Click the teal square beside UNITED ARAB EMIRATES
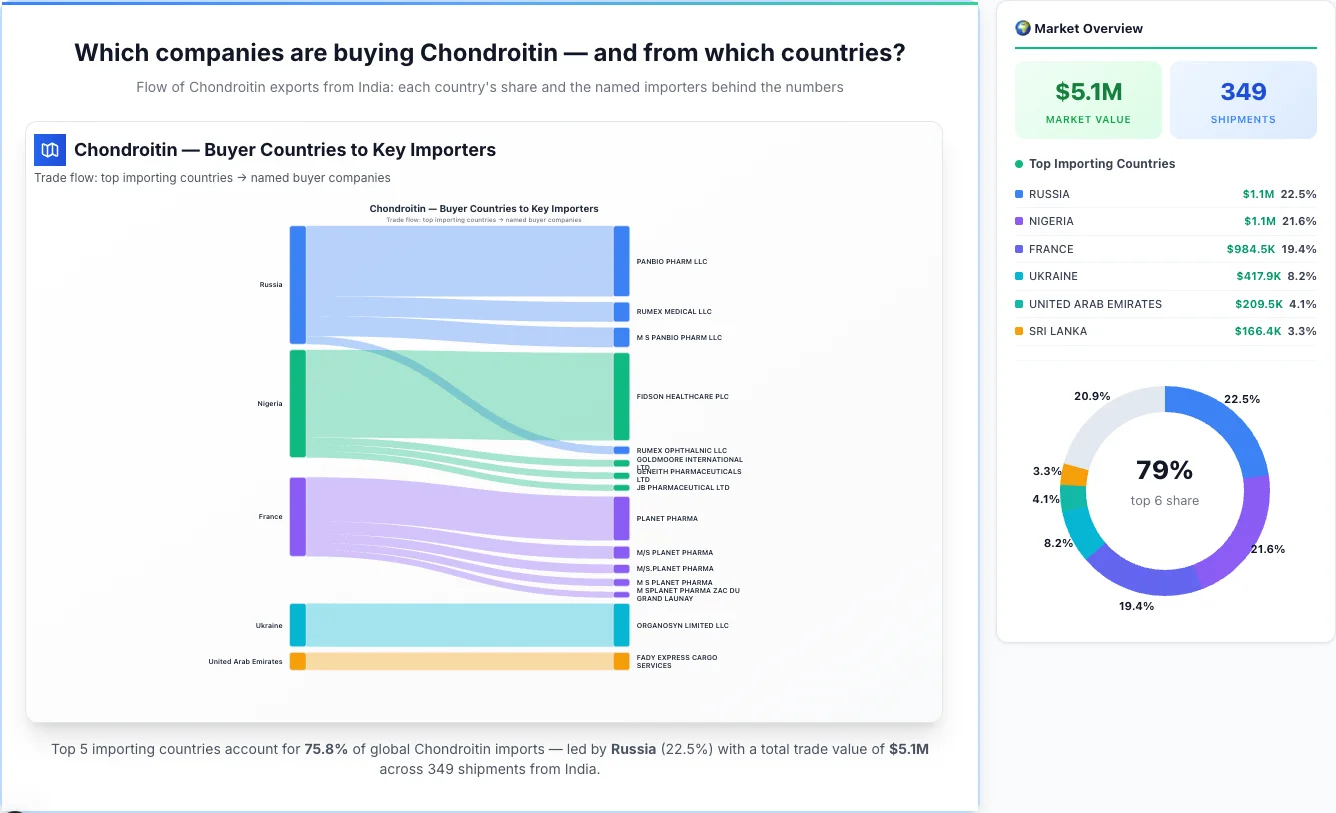This screenshot has width=1336, height=813. point(1018,304)
